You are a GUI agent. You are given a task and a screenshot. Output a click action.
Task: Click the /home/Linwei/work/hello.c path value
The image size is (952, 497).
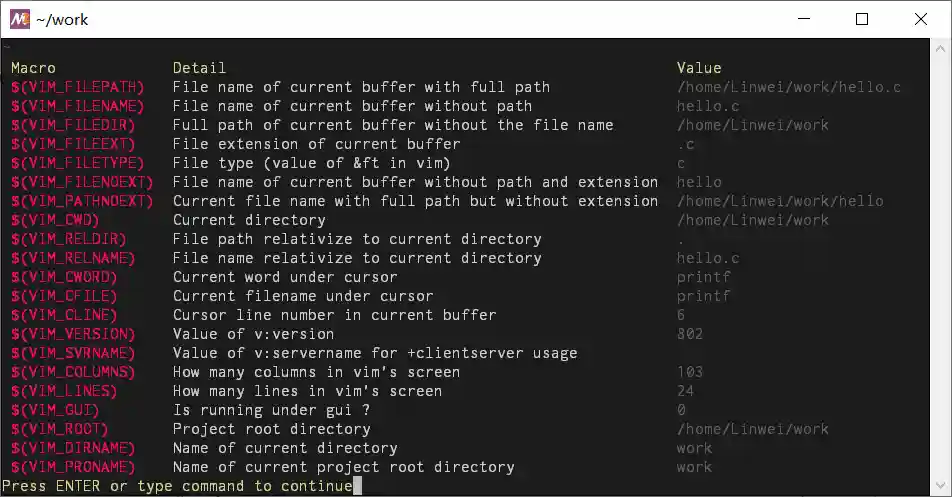click(x=789, y=87)
